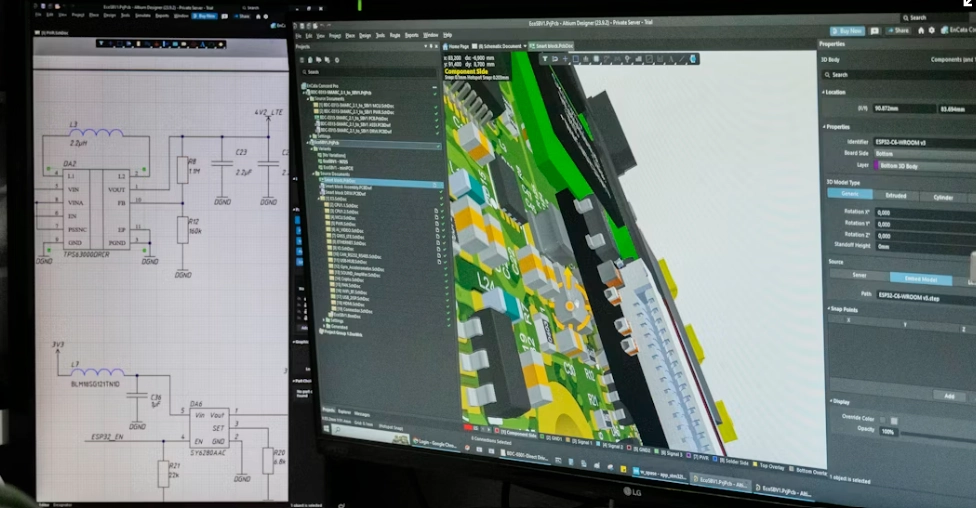Click SY6280AAC label in left schematic

coord(209,453)
